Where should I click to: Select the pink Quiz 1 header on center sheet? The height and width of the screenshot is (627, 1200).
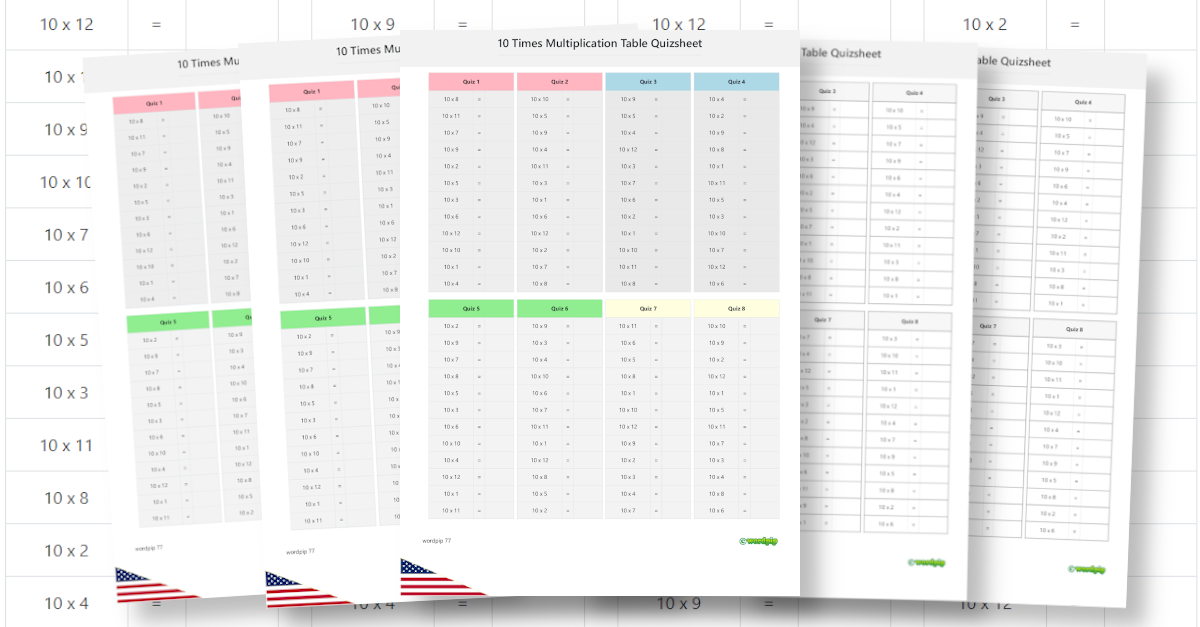point(471,82)
